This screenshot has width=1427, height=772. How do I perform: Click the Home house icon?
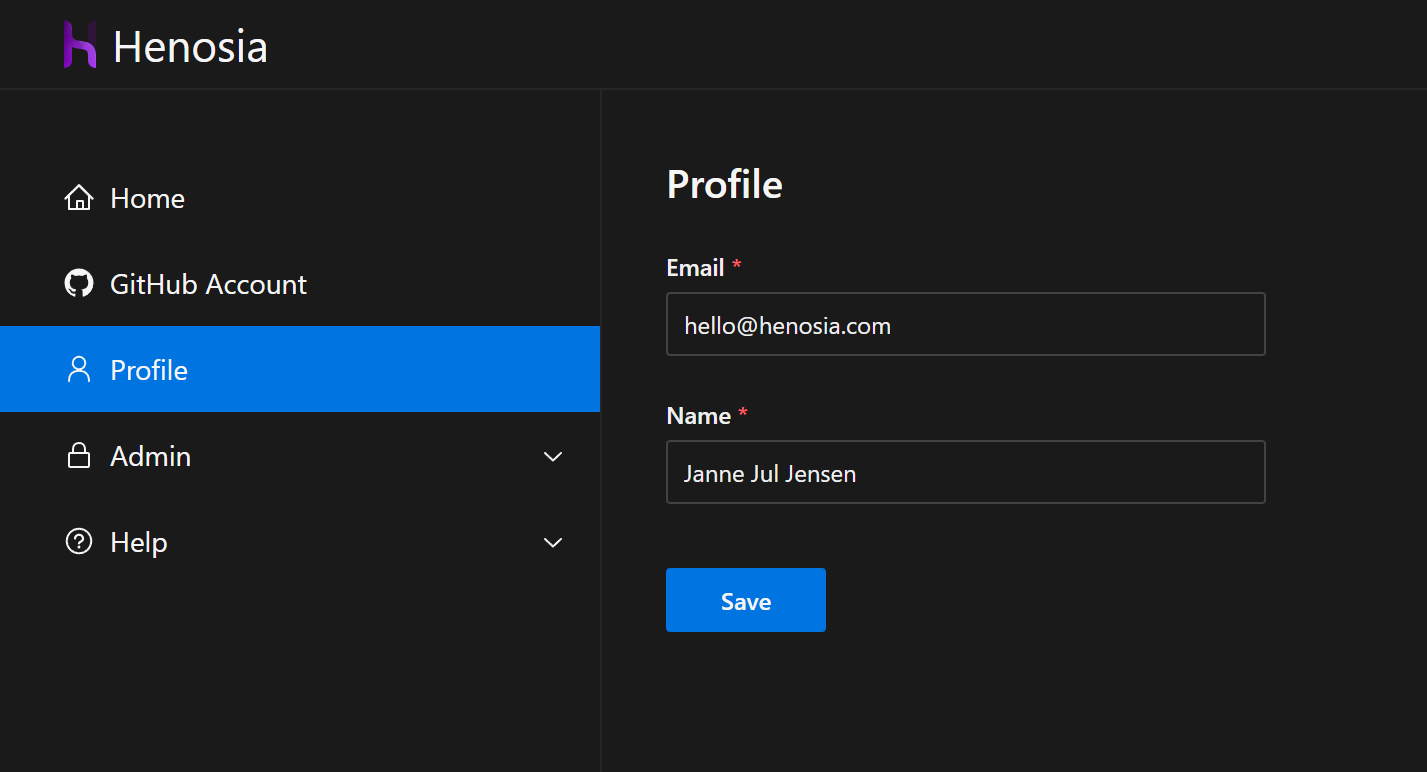pyautogui.click(x=79, y=198)
